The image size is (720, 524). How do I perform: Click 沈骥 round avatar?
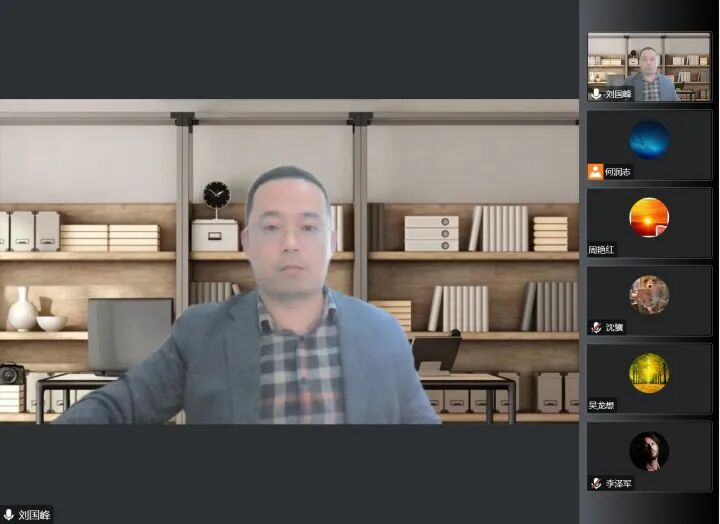[x=649, y=295]
